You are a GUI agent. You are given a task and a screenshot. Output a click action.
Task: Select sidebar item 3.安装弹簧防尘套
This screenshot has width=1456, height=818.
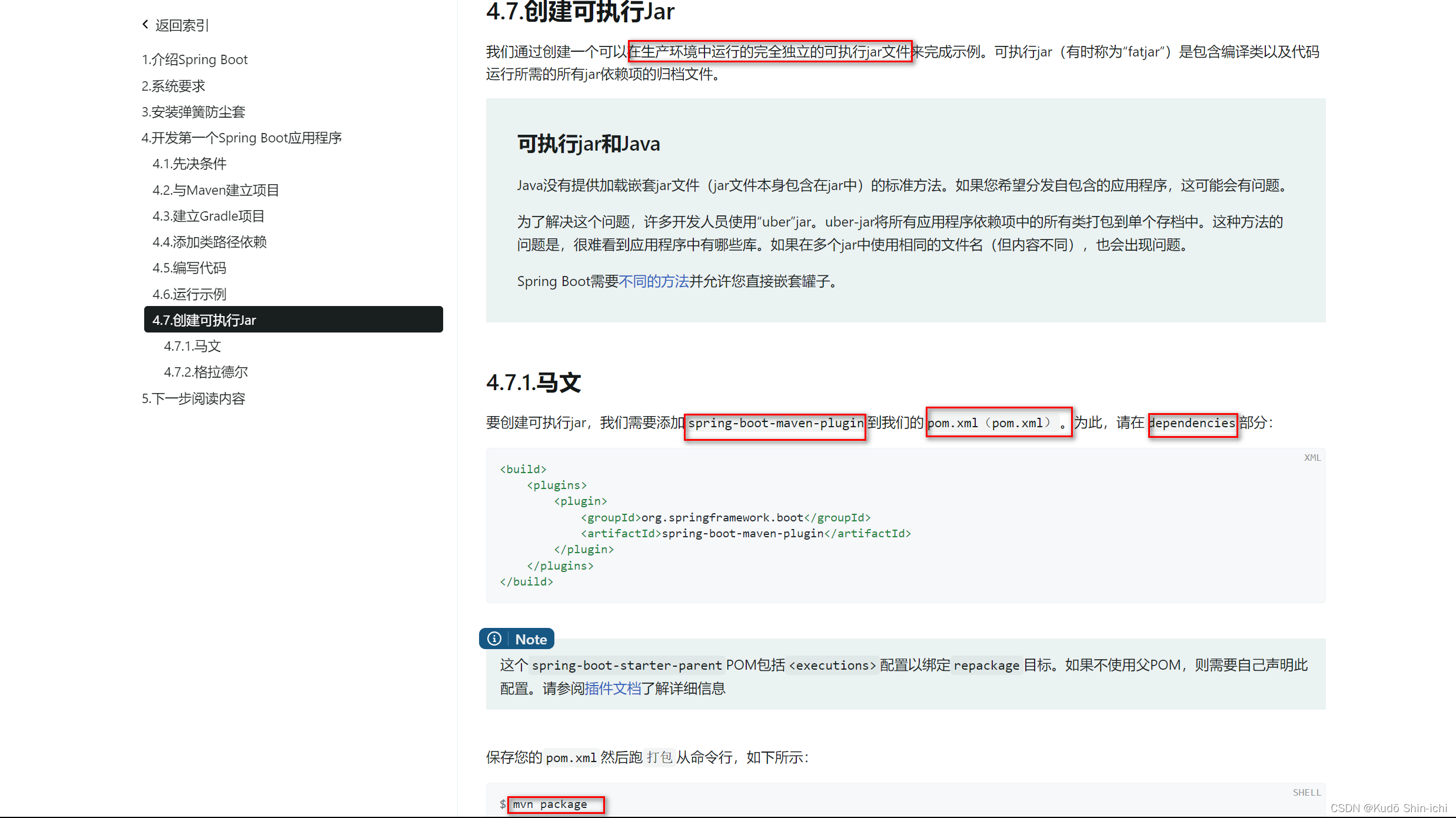pyautogui.click(x=194, y=112)
